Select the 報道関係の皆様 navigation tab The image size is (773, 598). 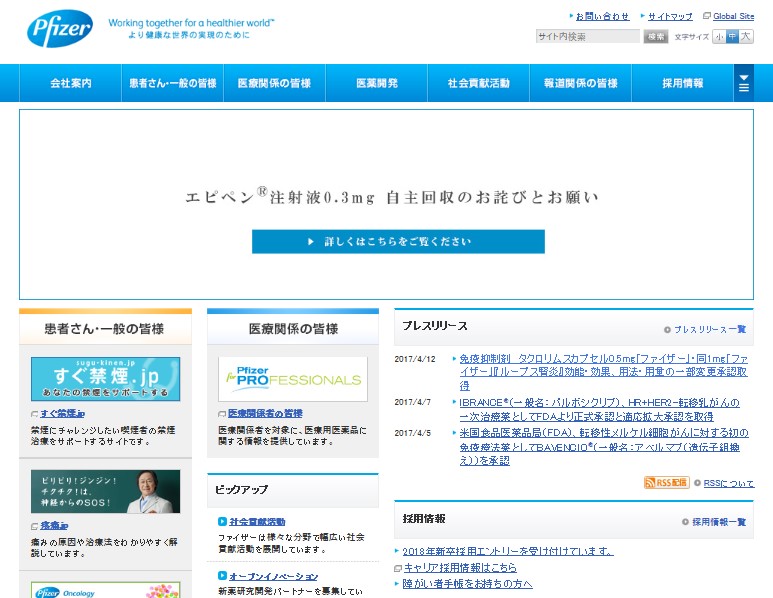581,83
